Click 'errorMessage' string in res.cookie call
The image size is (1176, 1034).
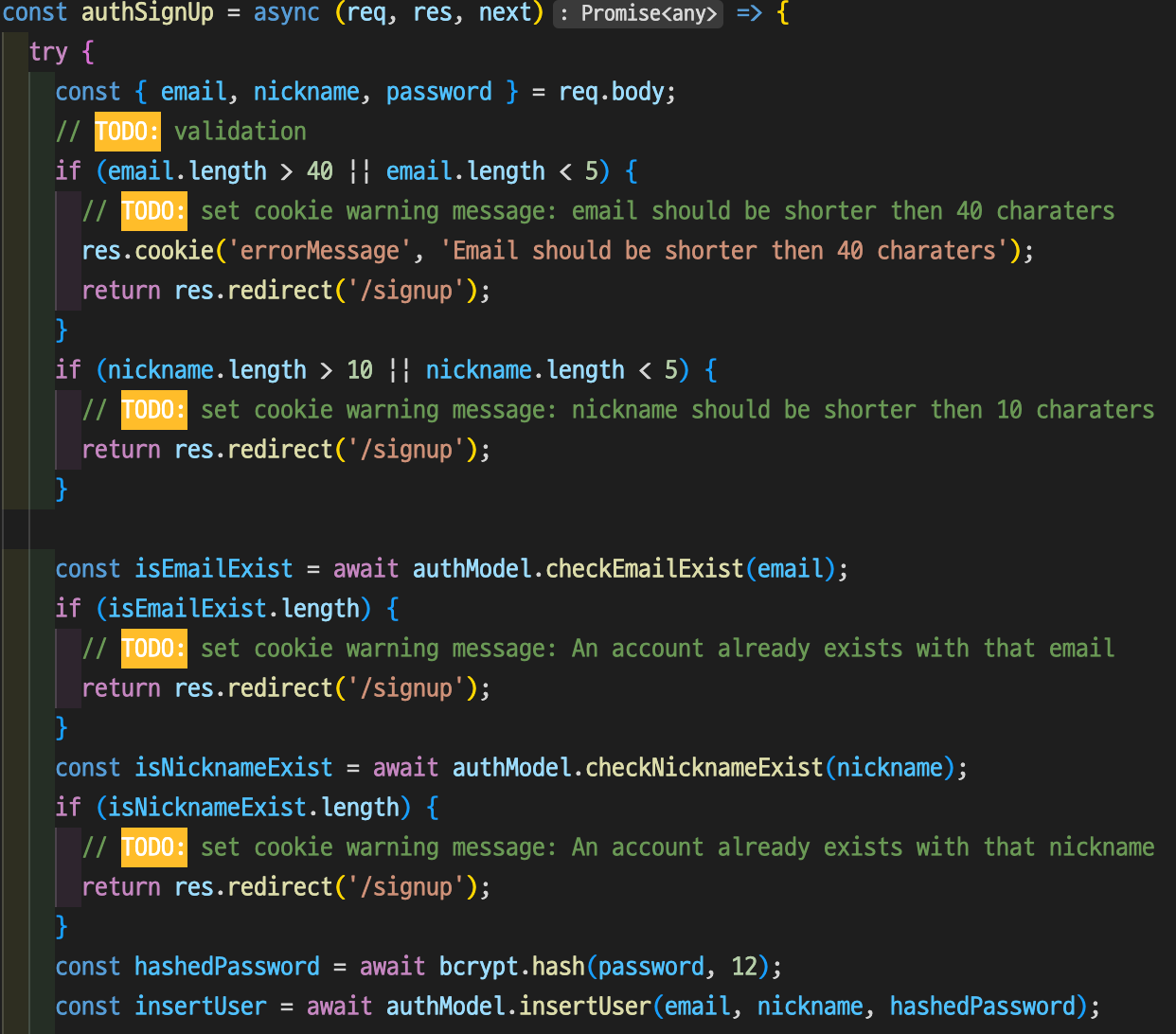[320, 251]
